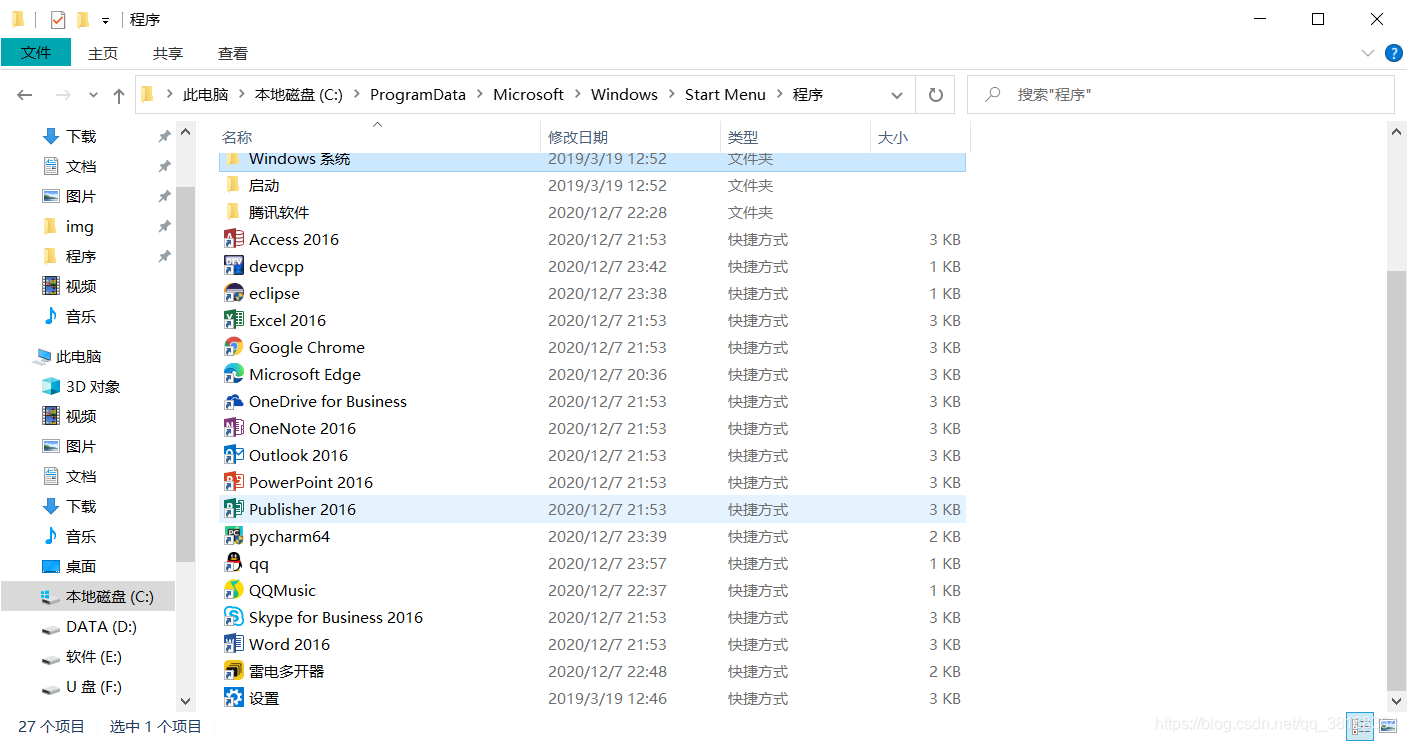Image resolution: width=1408 pixels, height=742 pixels.
Task: Click the Skype for Business 2016 icon
Action: click(234, 617)
